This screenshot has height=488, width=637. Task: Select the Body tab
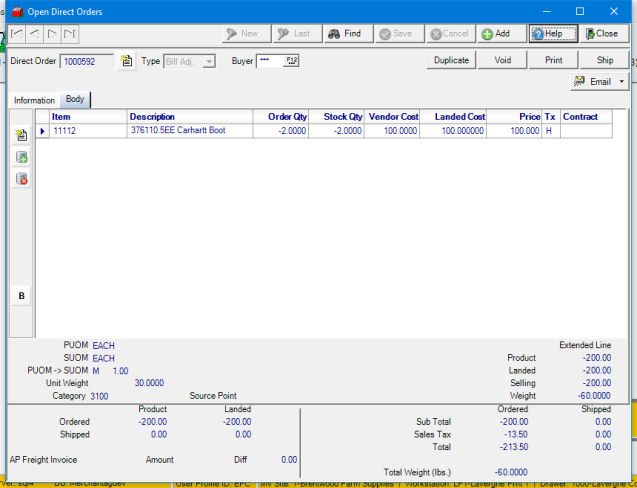click(75, 100)
